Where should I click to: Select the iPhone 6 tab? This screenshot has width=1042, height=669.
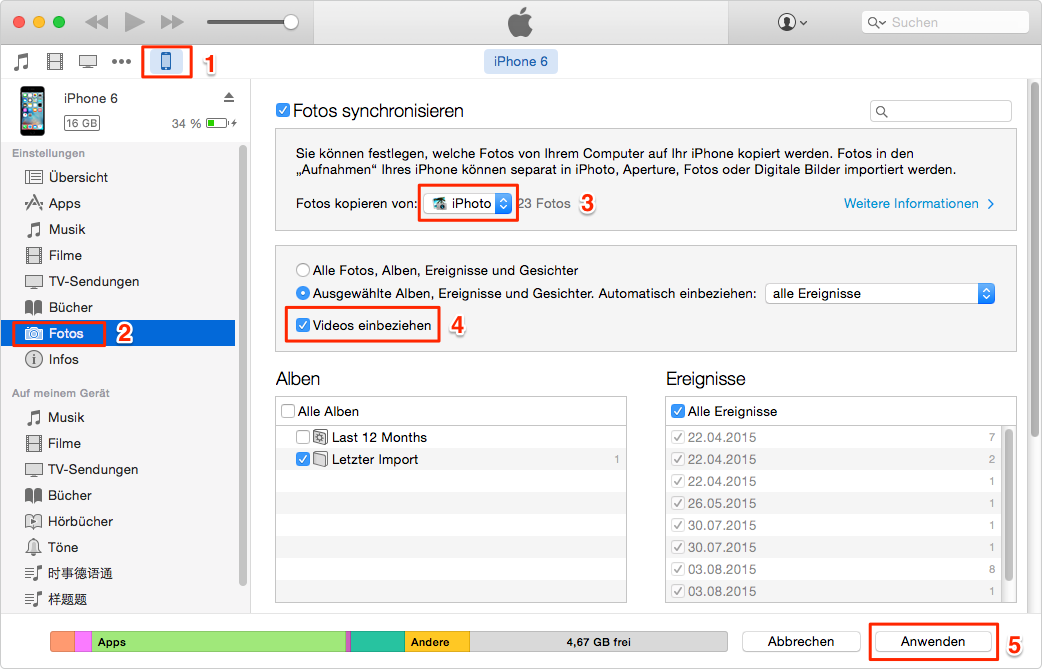point(520,61)
